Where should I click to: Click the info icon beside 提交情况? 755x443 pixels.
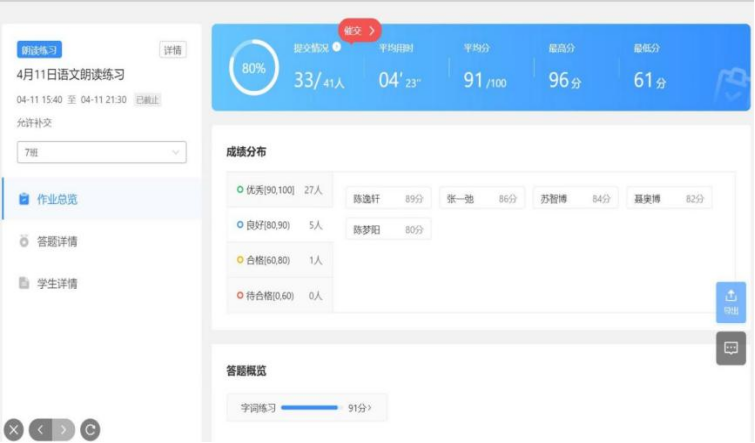[337, 47]
